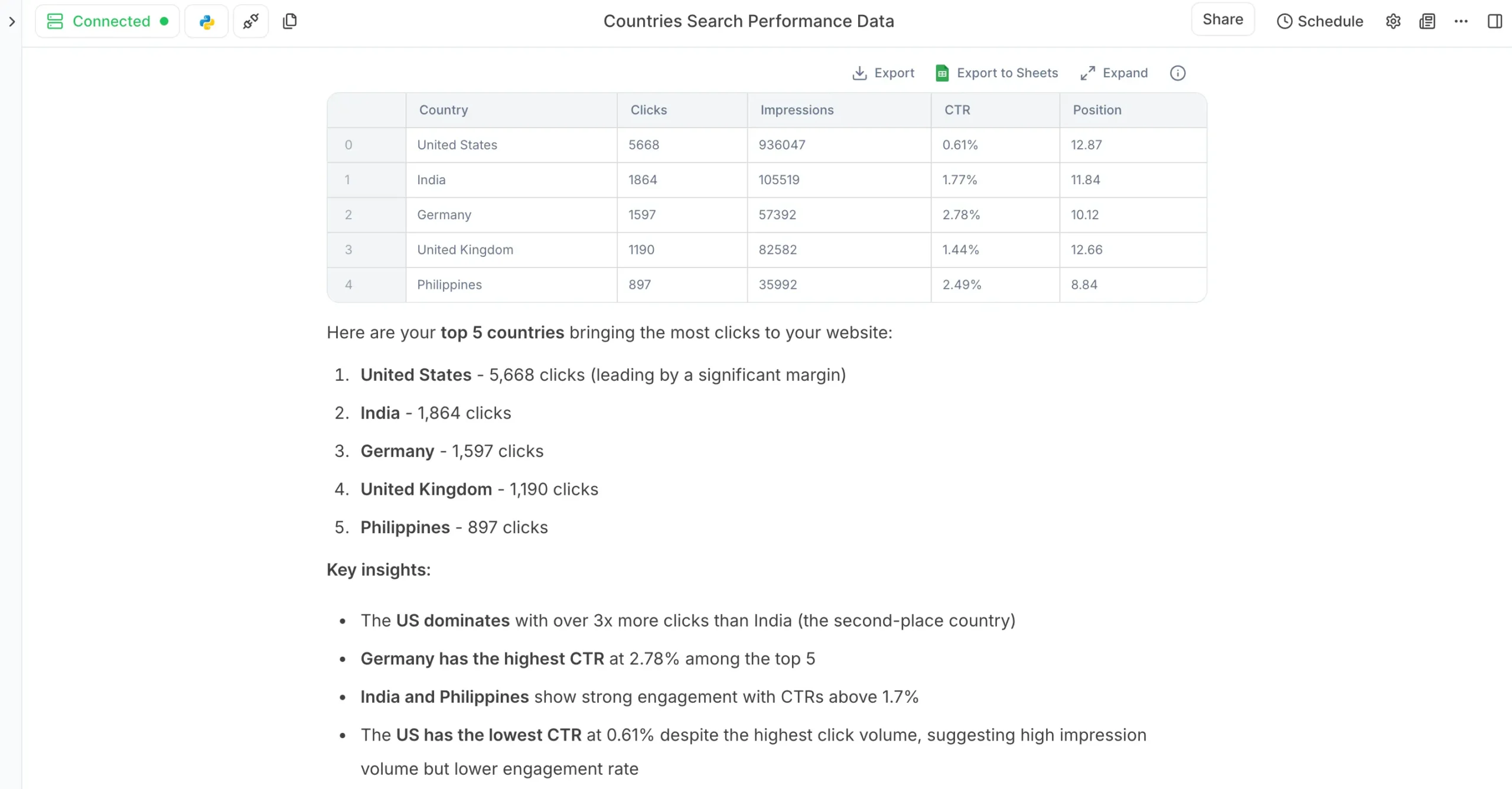Image resolution: width=1512 pixels, height=789 pixels.
Task: Select the CTR column header
Action: click(957, 110)
